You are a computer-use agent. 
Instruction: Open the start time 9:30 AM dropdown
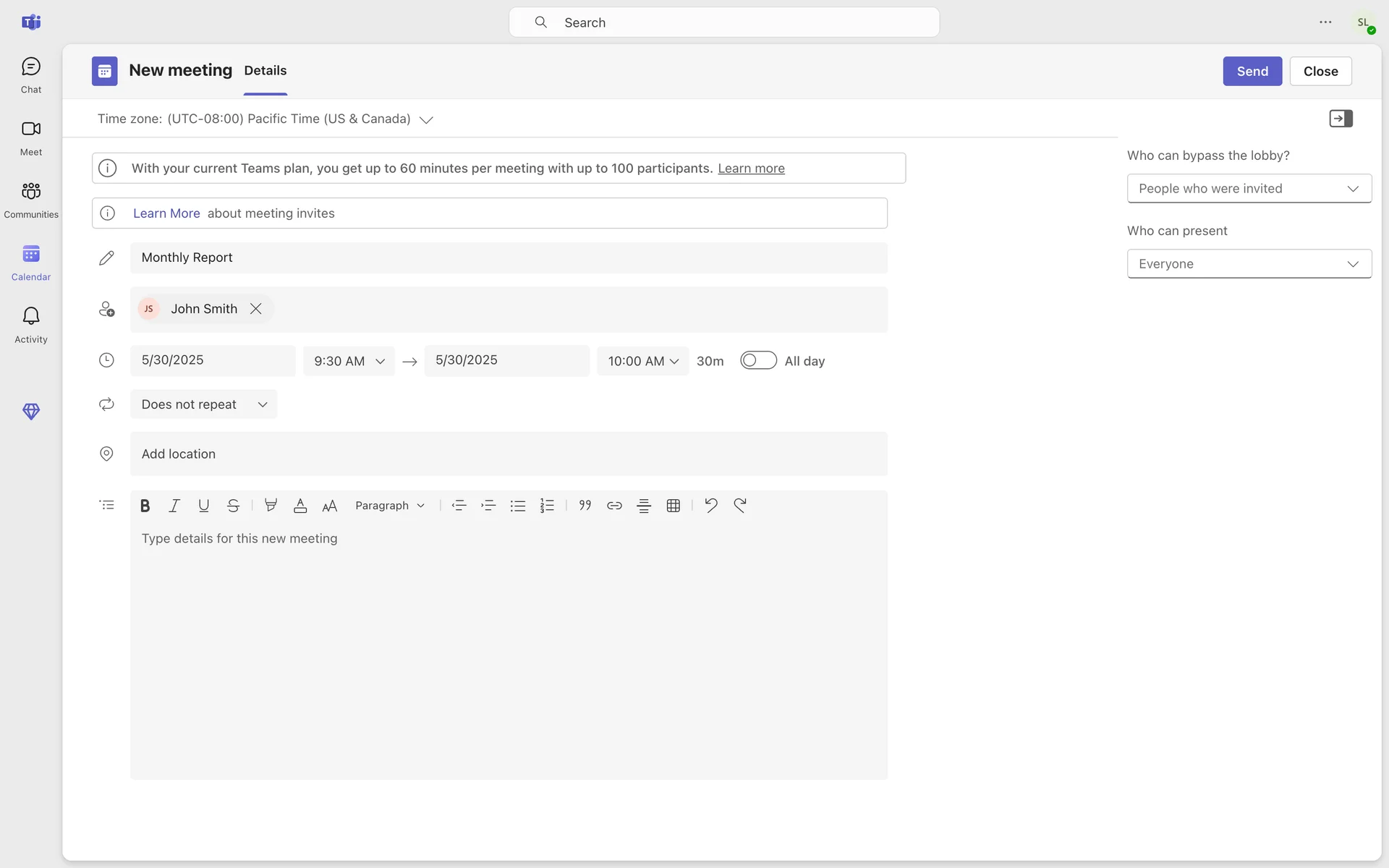point(349,361)
